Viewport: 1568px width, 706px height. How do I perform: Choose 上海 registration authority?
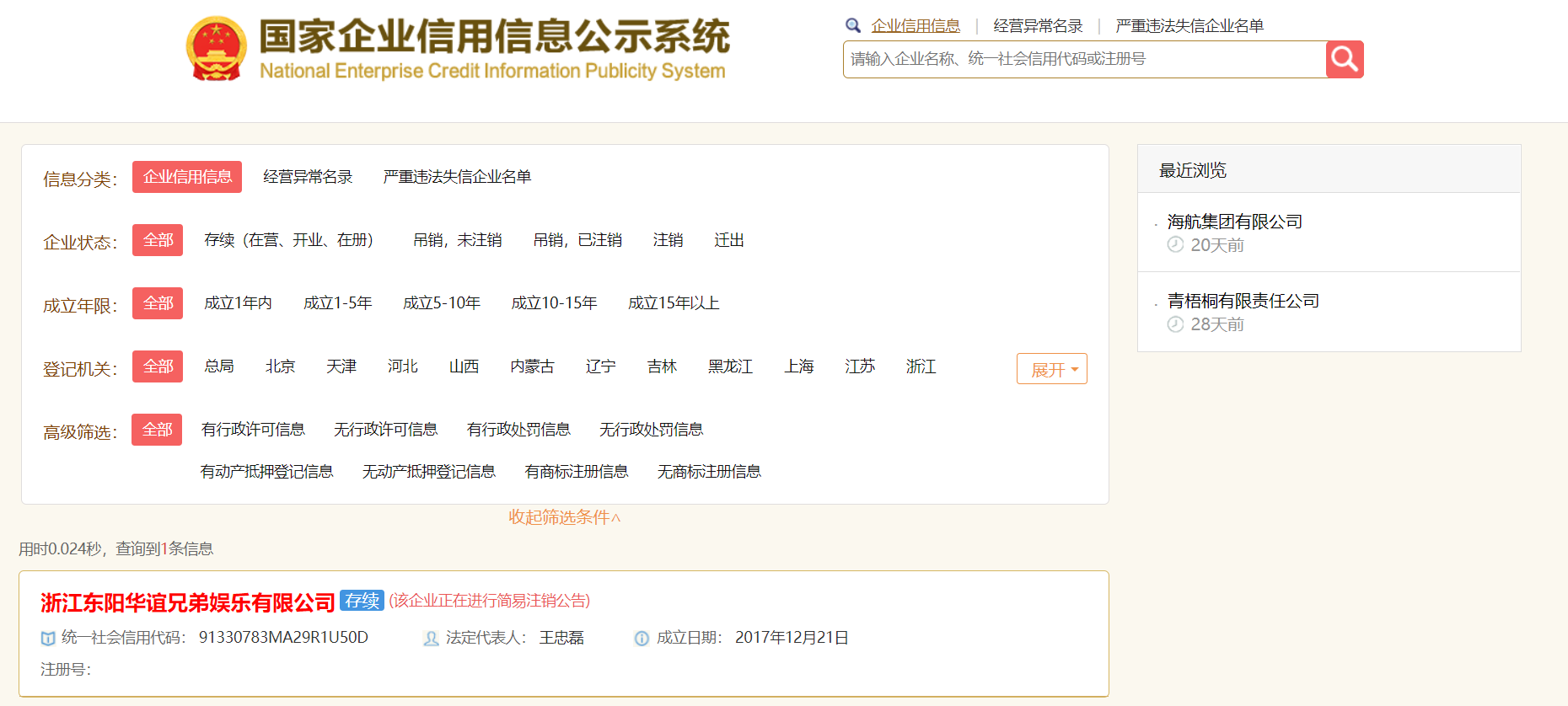[798, 366]
